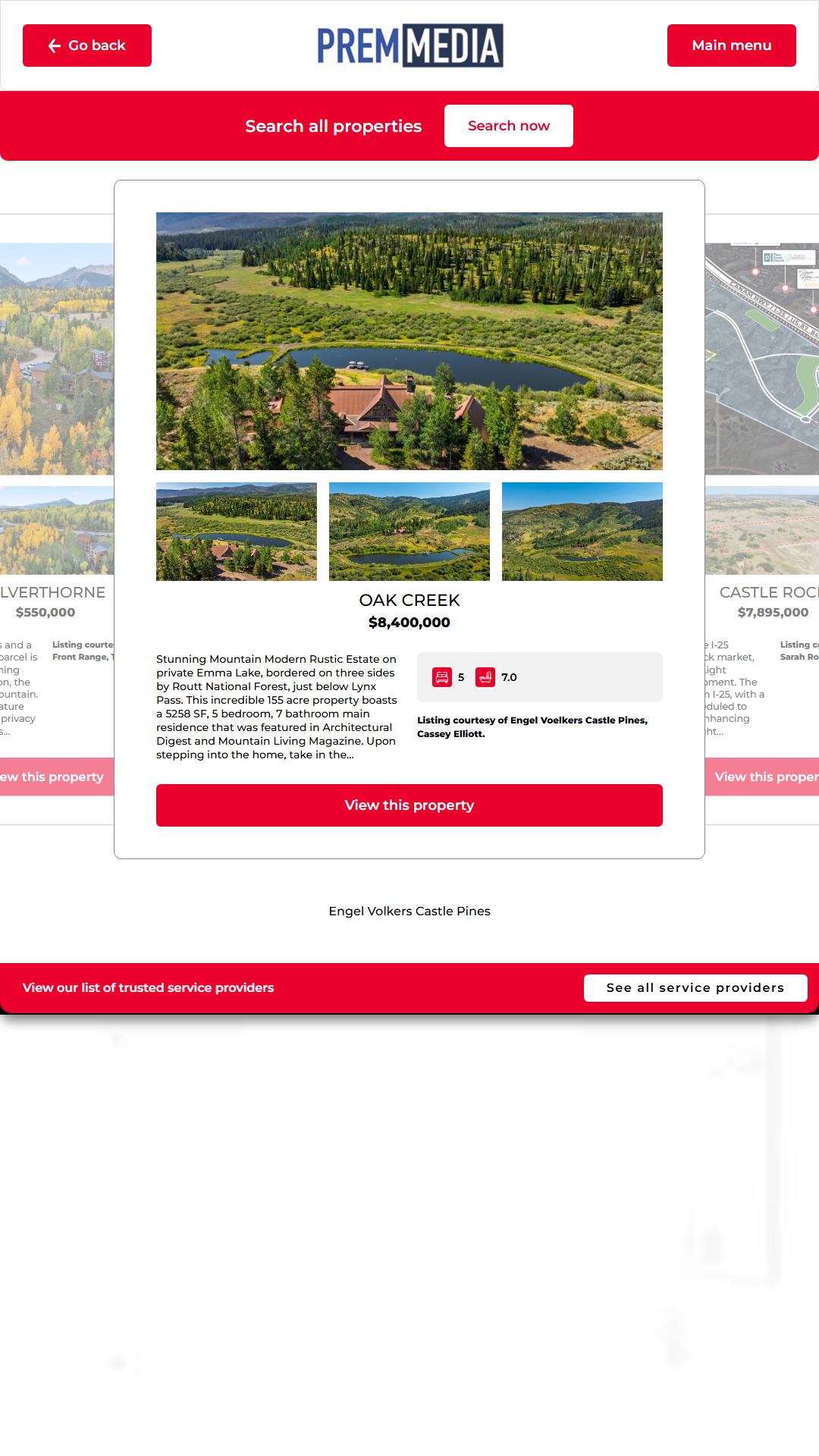Screen dimensions: 819x1456
Task: Click the Castle Rock map image
Action: (762, 359)
